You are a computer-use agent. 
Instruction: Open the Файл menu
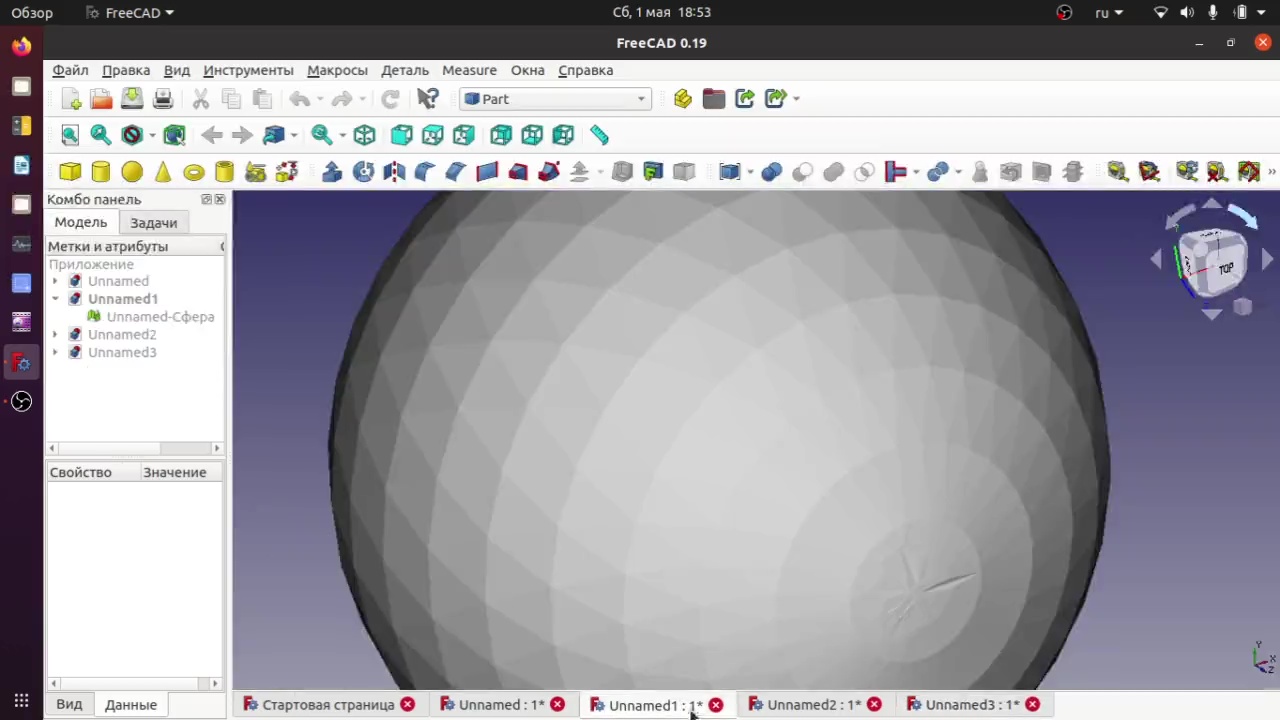[70, 70]
